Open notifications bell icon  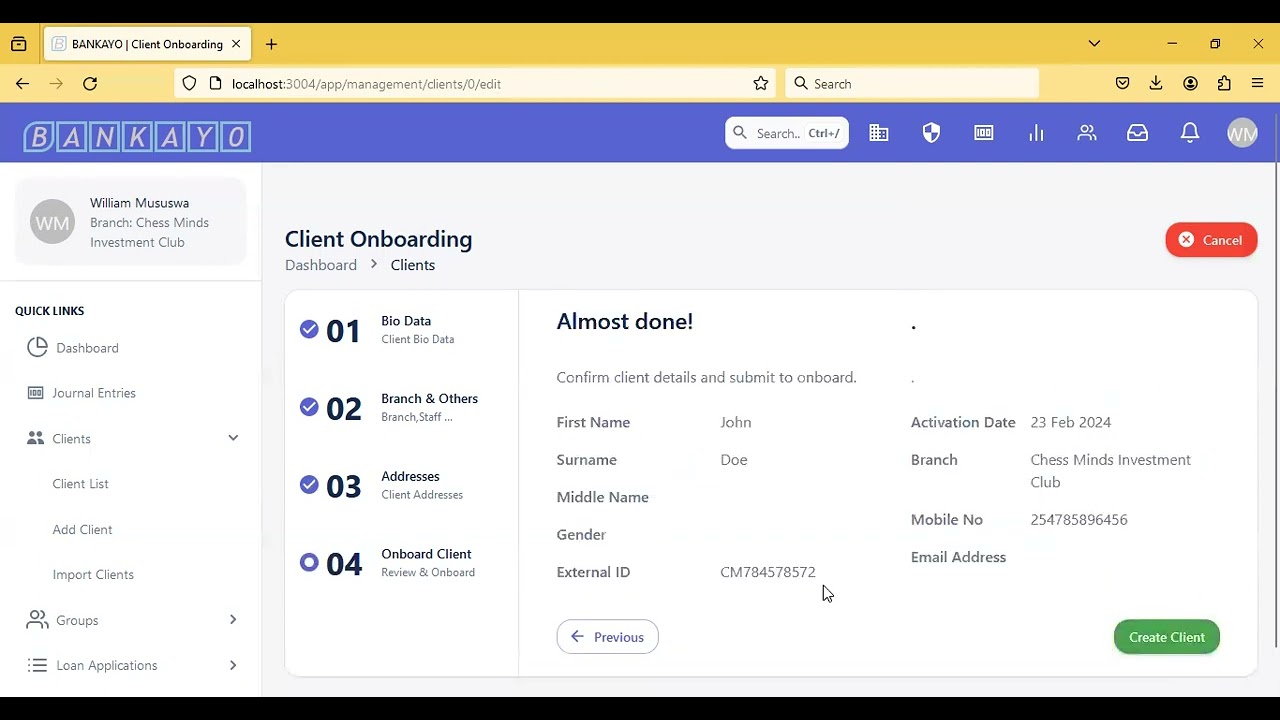pyautogui.click(x=1190, y=133)
